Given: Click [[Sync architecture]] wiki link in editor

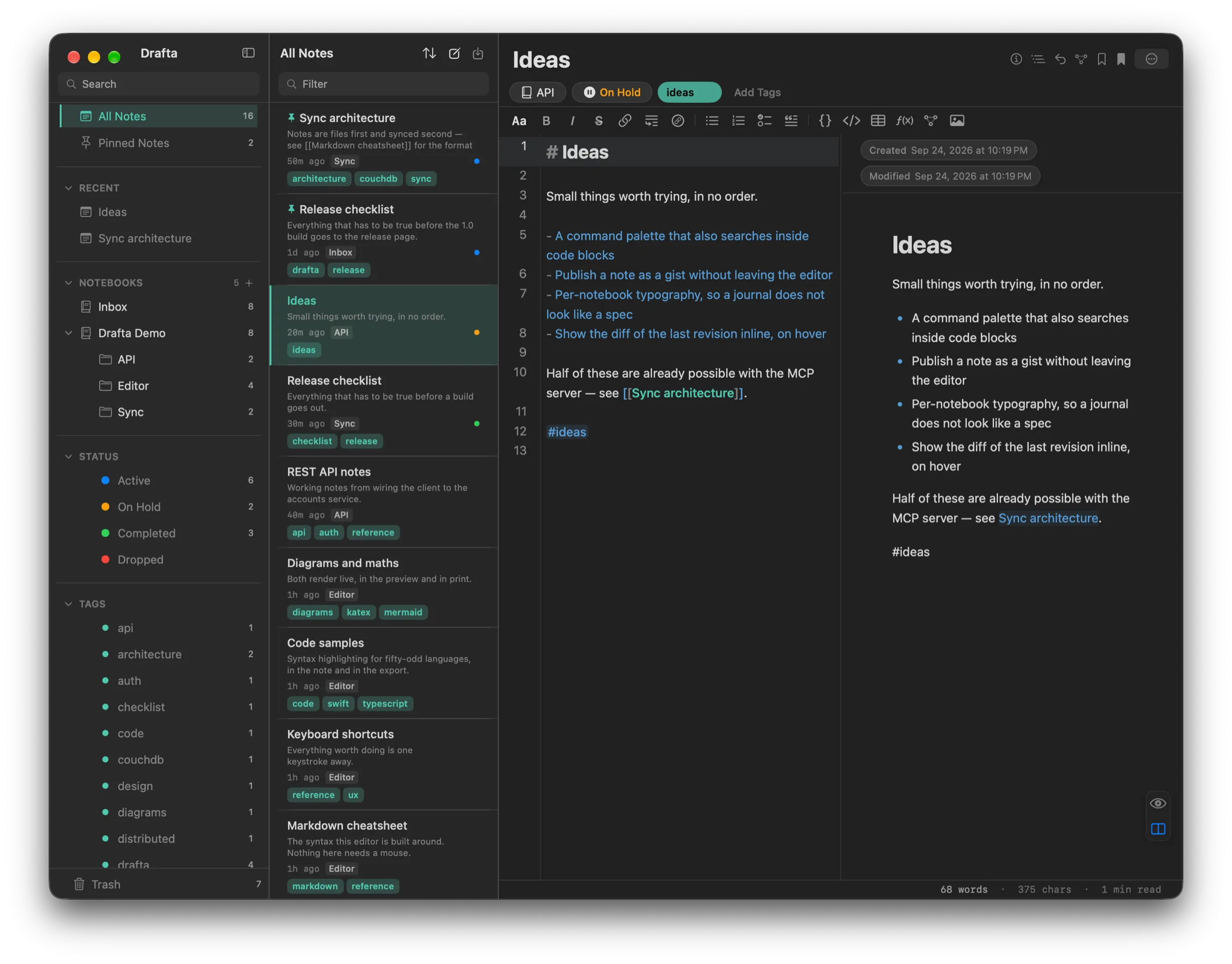Looking at the screenshot, I should pos(683,393).
